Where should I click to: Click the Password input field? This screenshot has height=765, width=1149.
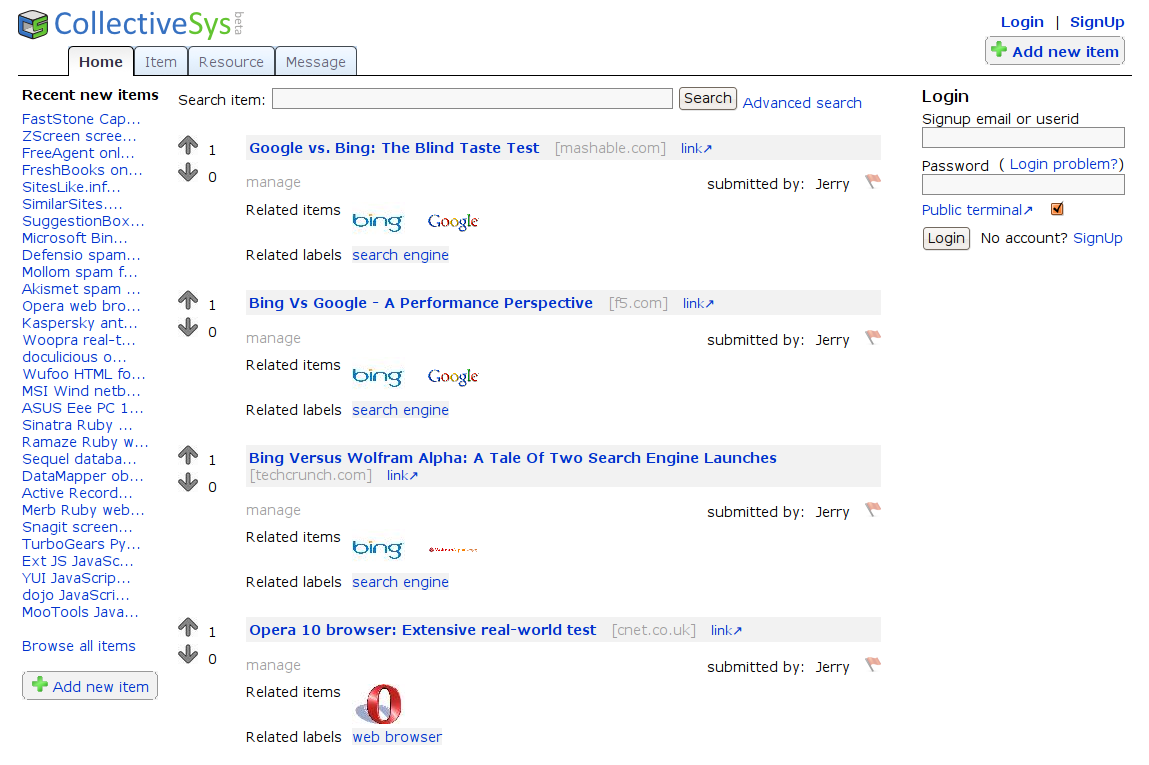click(x=1023, y=185)
